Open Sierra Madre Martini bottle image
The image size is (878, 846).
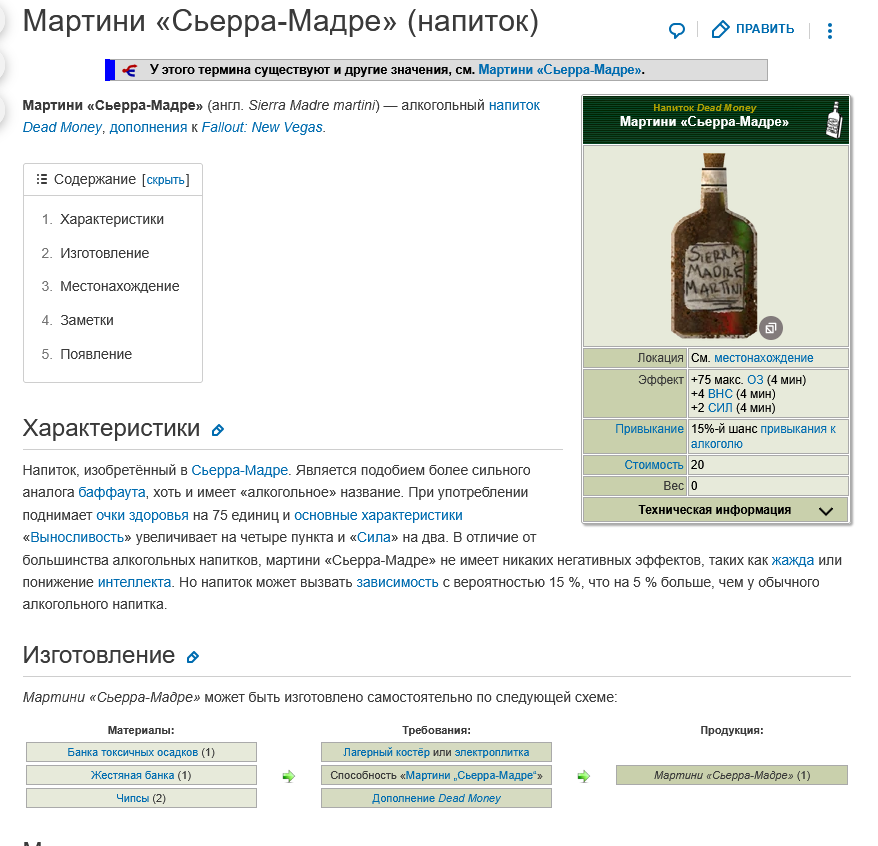[x=714, y=245]
